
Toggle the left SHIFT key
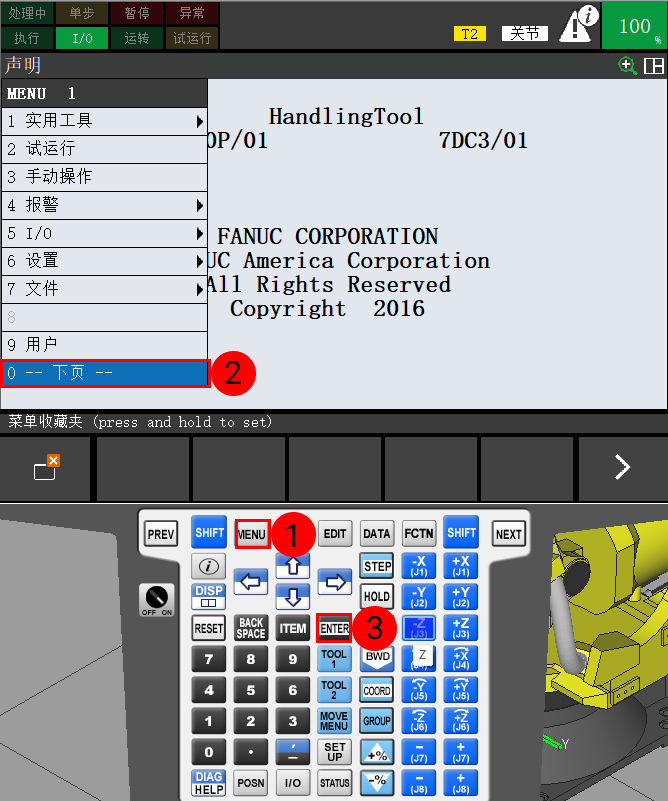(209, 533)
